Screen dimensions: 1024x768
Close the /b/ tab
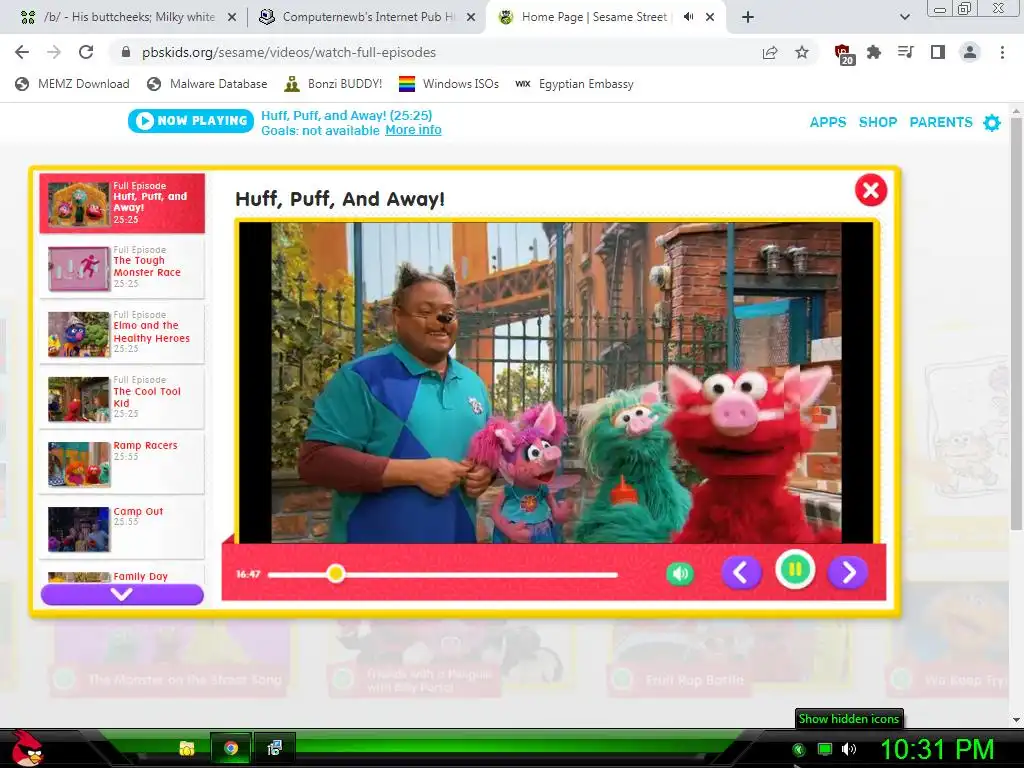tap(232, 18)
